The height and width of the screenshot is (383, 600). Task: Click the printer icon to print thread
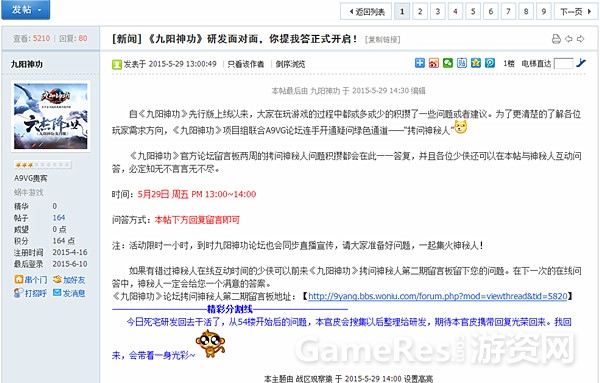point(556,39)
